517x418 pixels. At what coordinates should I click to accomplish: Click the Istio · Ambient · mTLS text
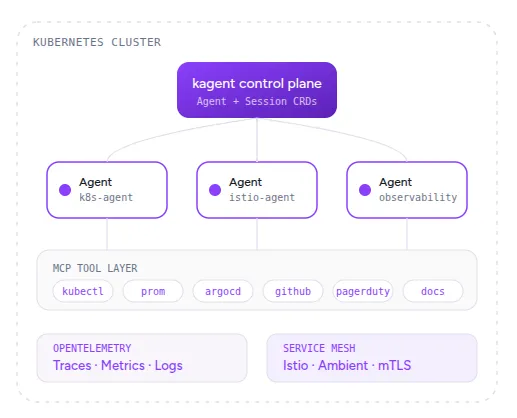tap(347, 366)
